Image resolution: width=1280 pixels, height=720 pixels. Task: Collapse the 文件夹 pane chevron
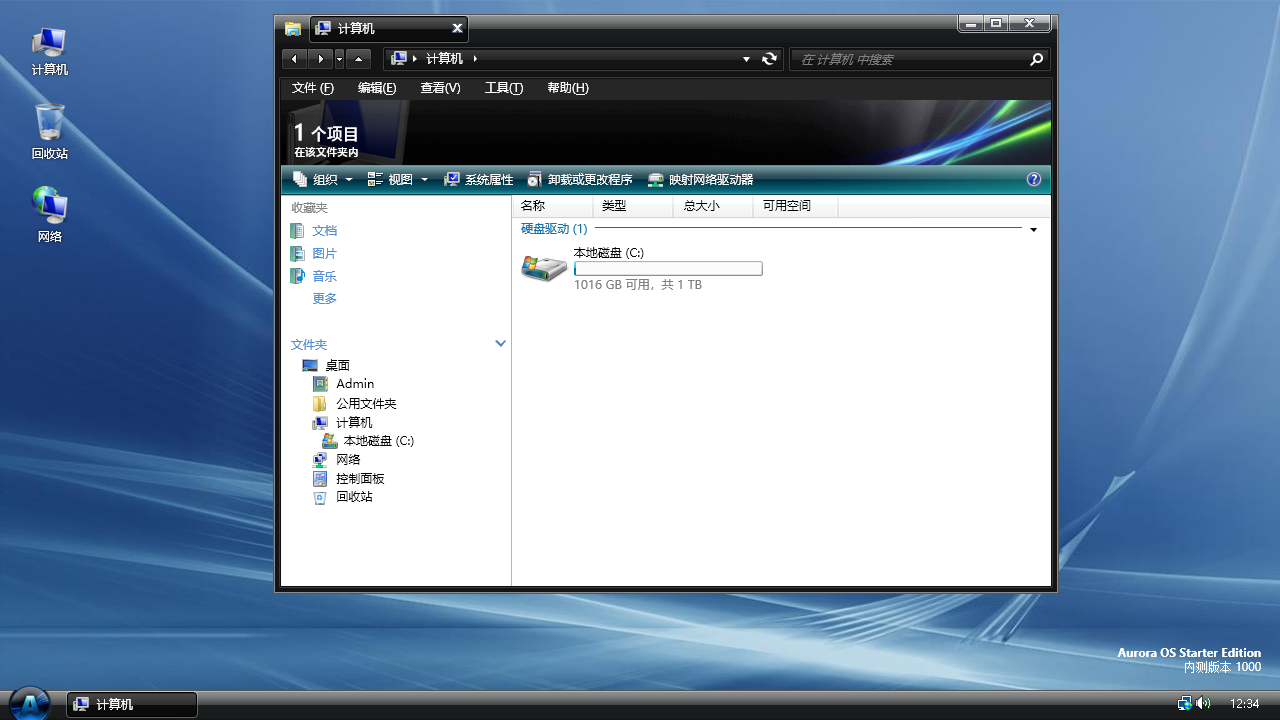(x=500, y=343)
